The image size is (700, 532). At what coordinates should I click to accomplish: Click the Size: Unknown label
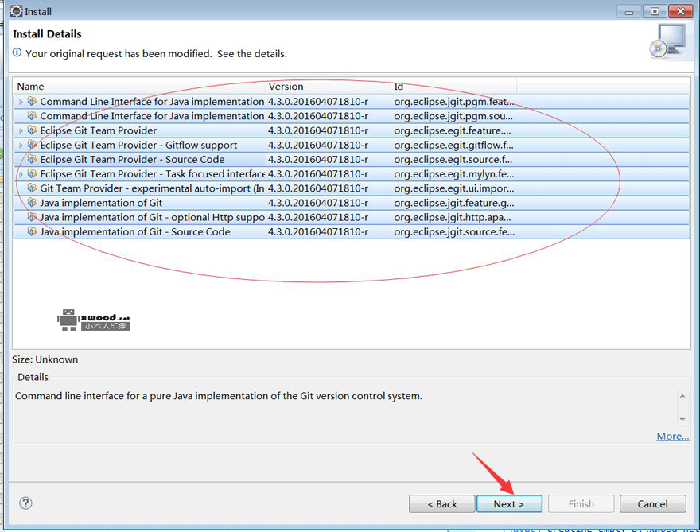click(45, 359)
